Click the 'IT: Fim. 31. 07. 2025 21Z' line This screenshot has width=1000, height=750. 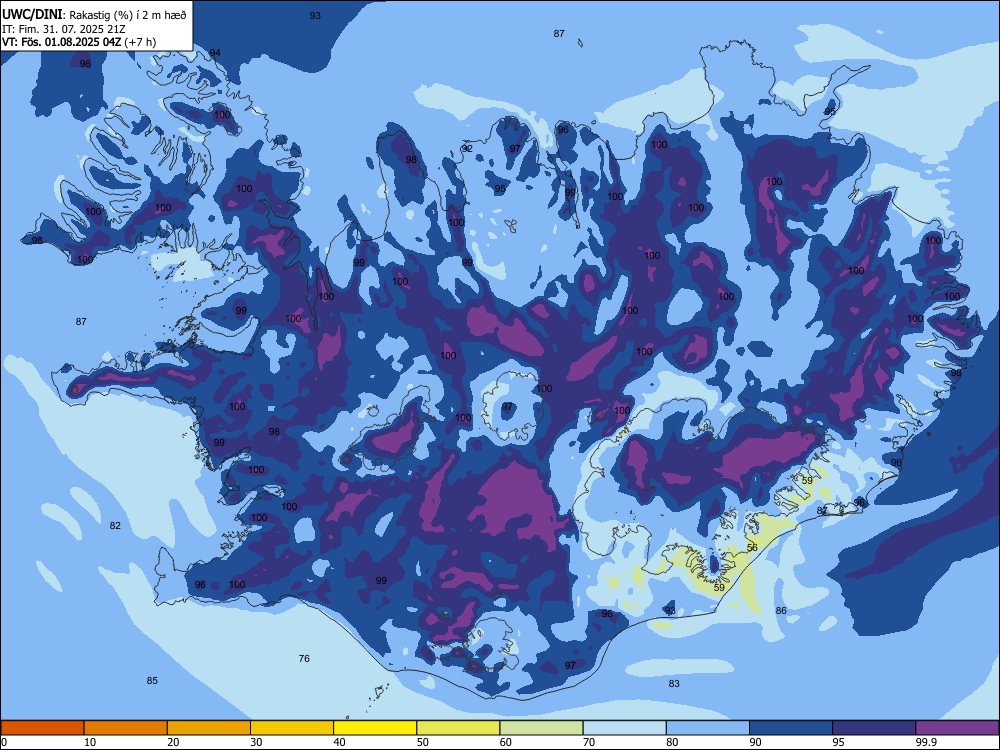pos(63,29)
